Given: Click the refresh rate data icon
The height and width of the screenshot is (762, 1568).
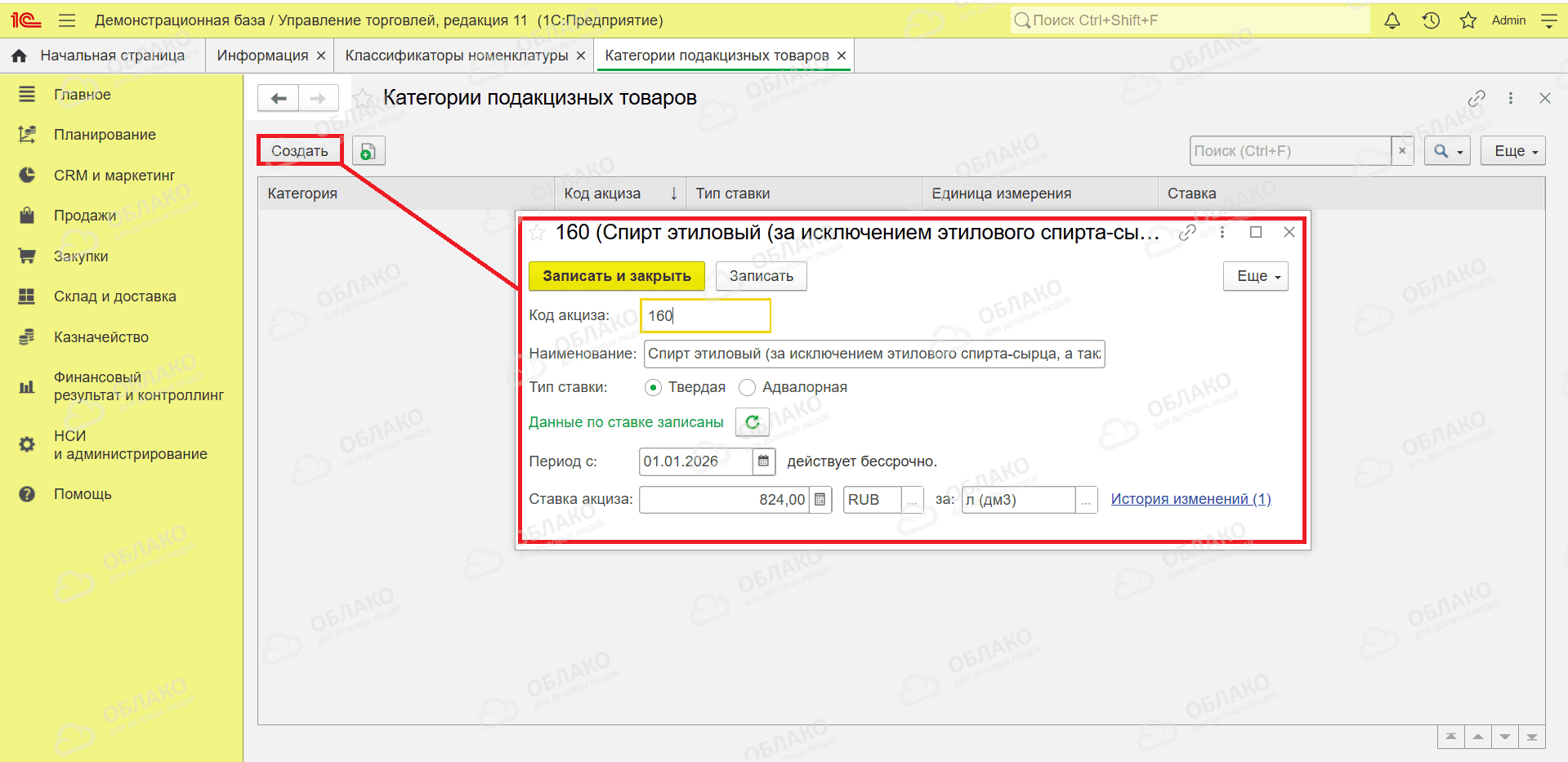Looking at the screenshot, I should click(x=753, y=422).
